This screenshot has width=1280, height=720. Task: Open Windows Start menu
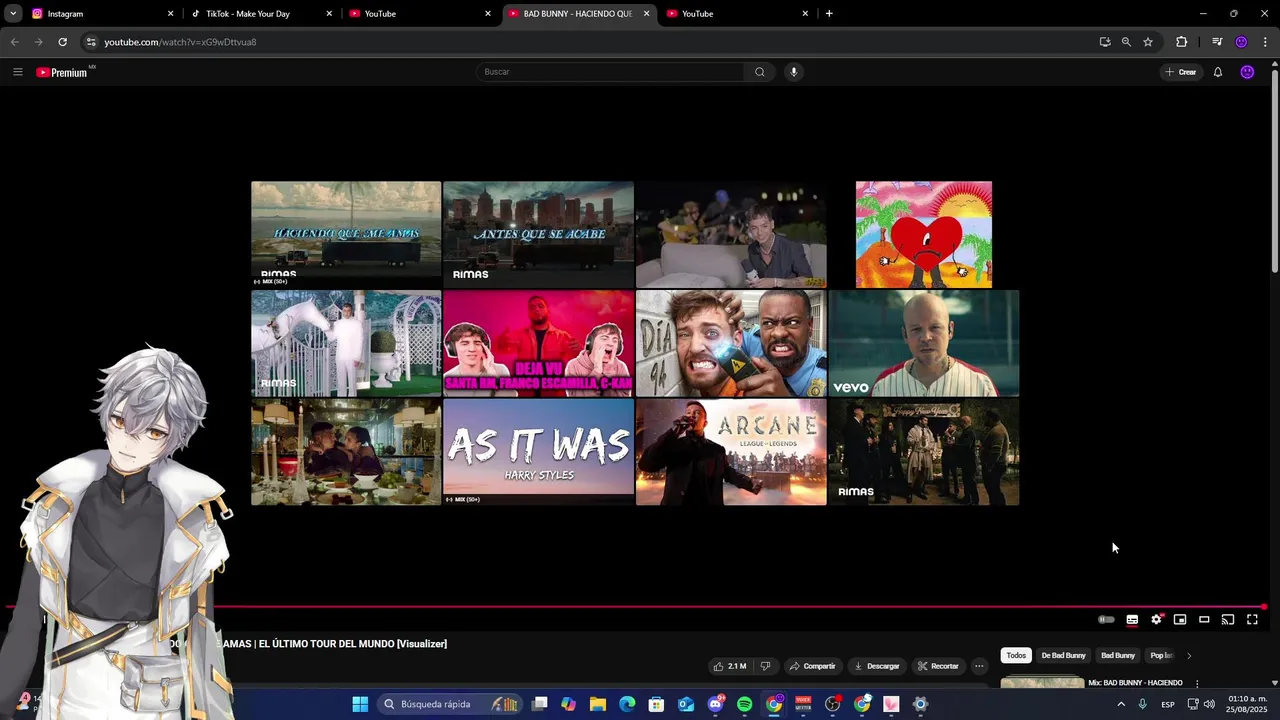(x=360, y=704)
